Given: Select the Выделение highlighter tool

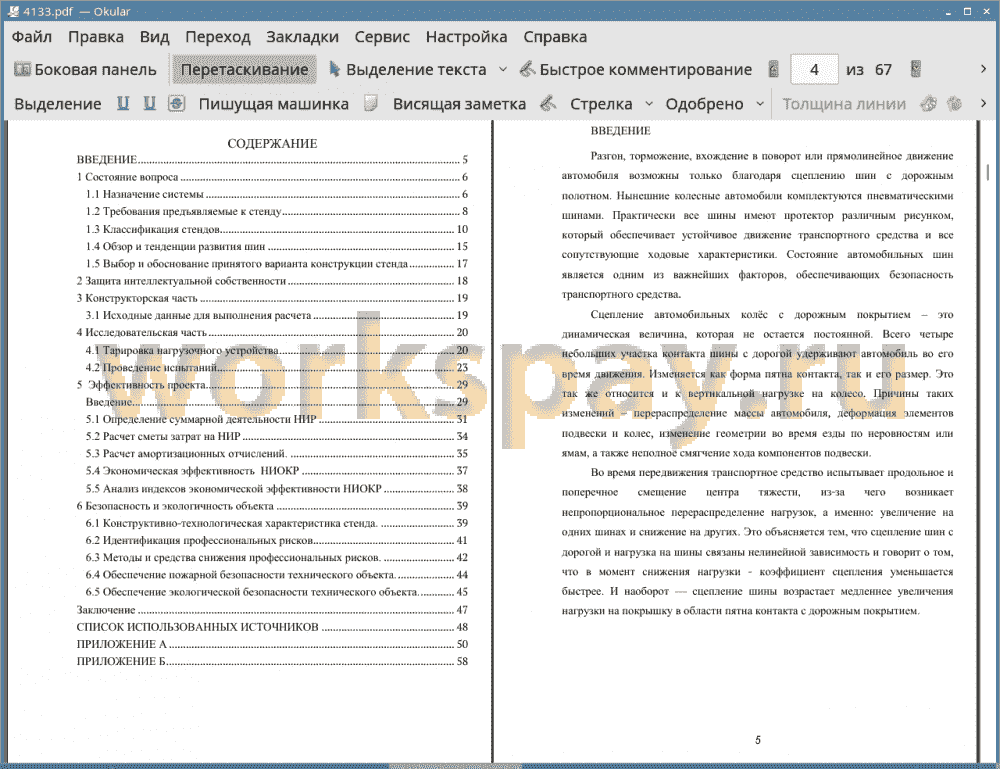Looking at the screenshot, I should 57,104.
